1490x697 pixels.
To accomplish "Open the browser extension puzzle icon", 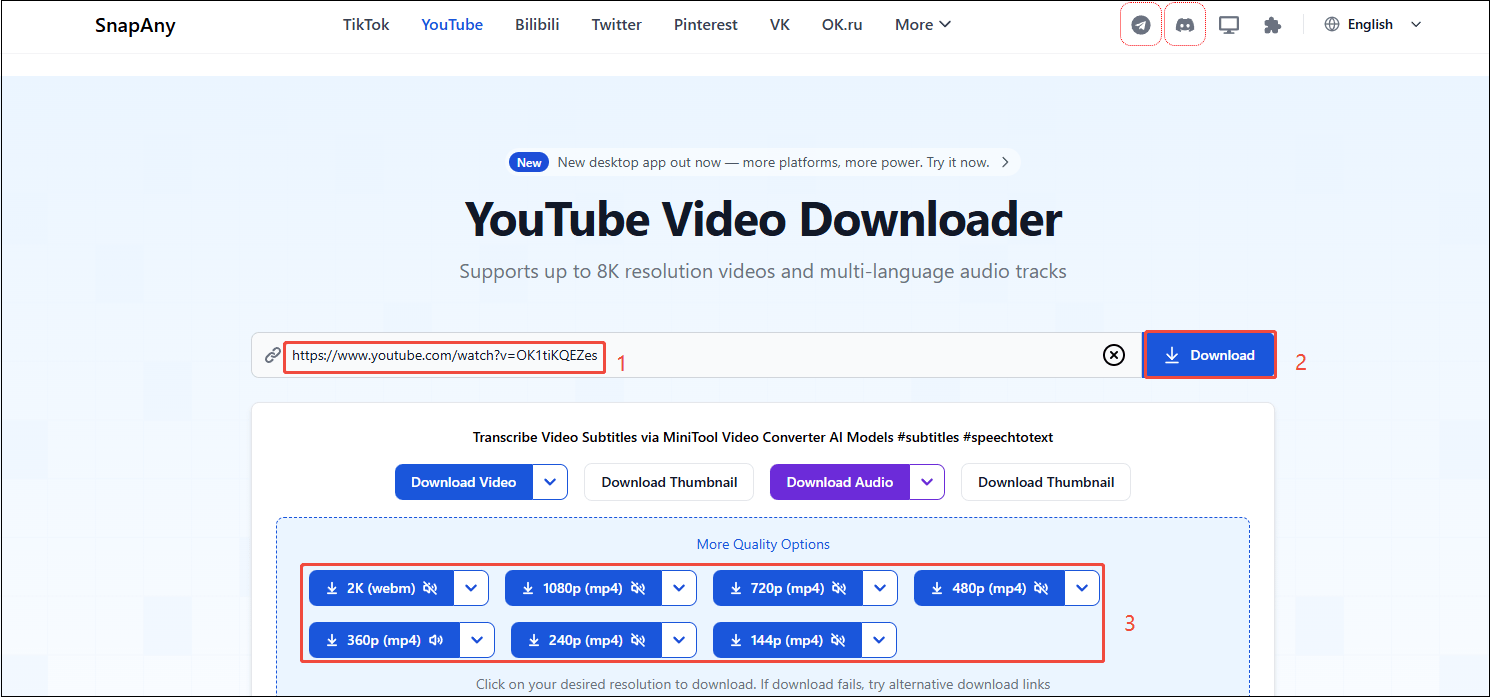I will [1272, 24].
